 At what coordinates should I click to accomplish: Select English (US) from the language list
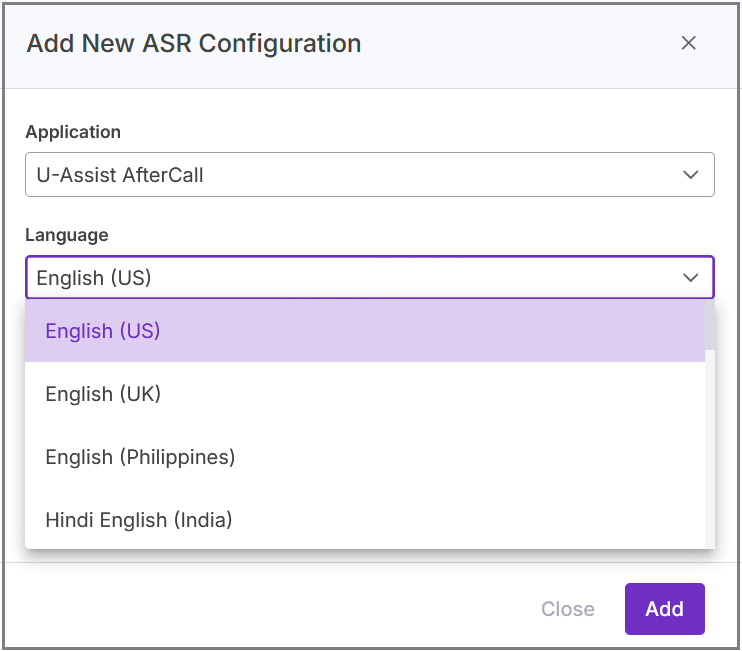coord(365,331)
